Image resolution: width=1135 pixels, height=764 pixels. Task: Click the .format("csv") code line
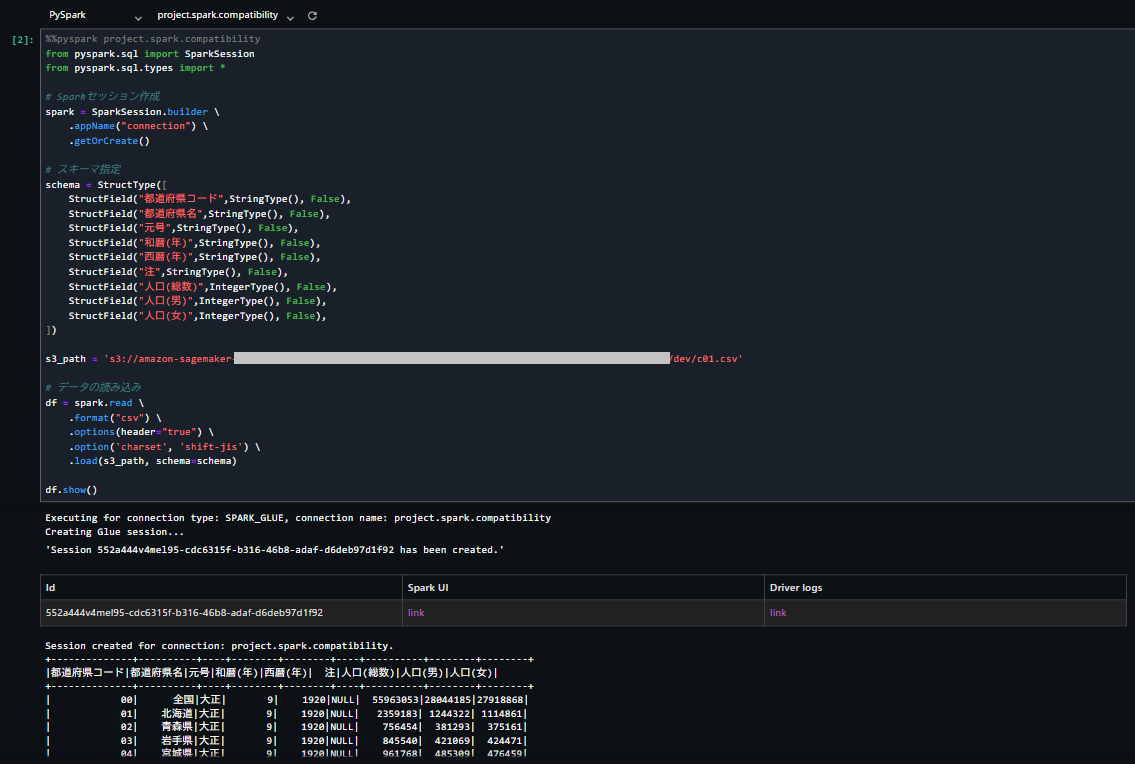pyautogui.click(x=115, y=418)
